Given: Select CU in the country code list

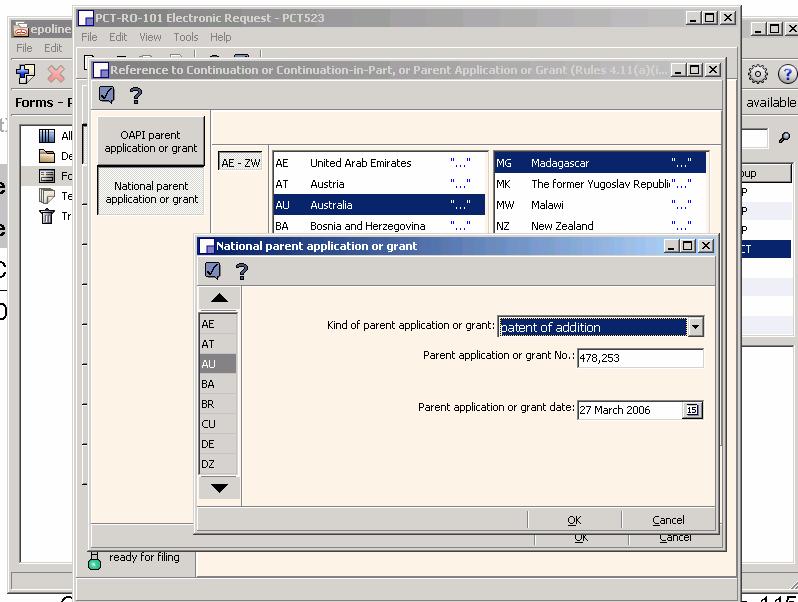Looking at the screenshot, I should coord(218,424).
